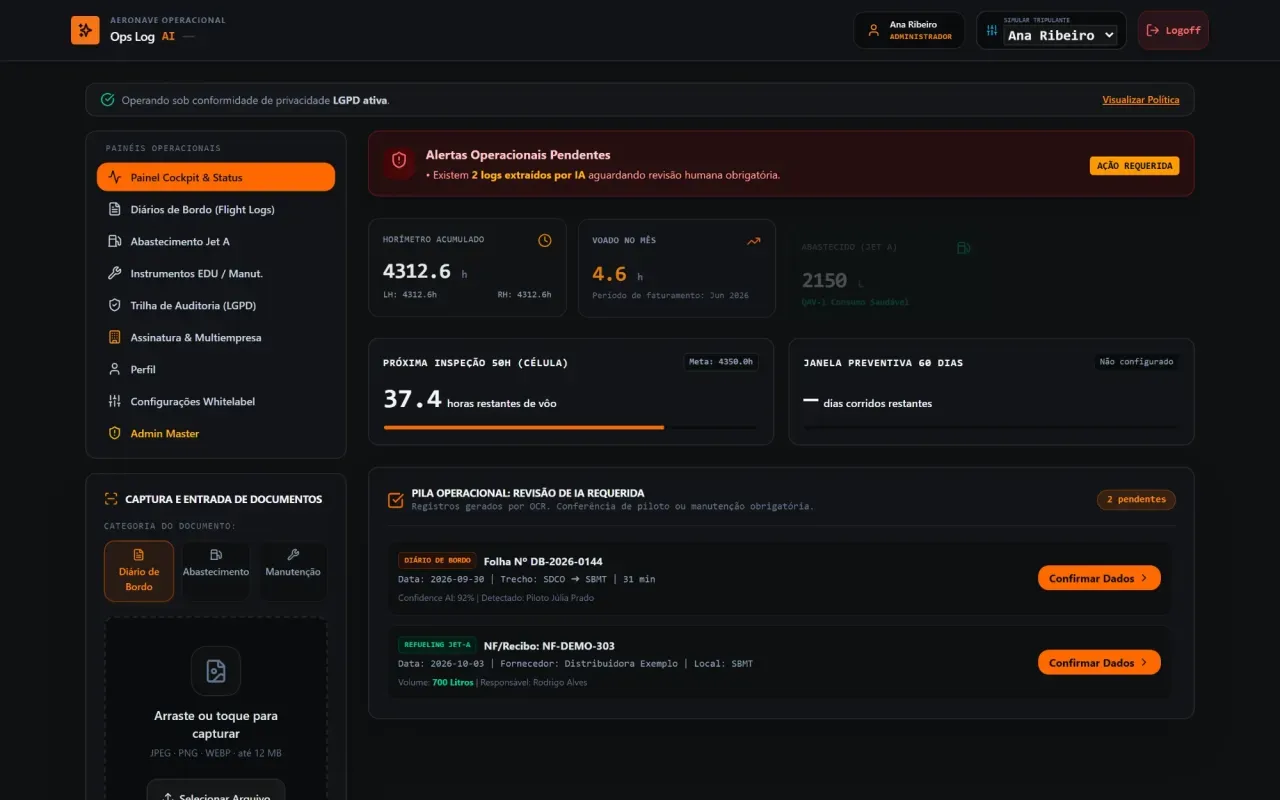Open Diários de Bordo (Flight Logs) panel
Image resolution: width=1280 pixels, height=800 pixels.
tap(216, 209)
